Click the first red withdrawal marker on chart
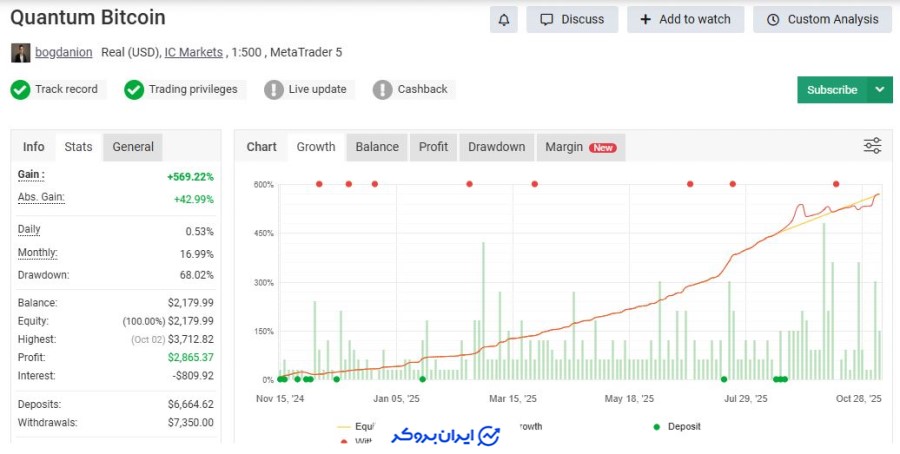 319,184
